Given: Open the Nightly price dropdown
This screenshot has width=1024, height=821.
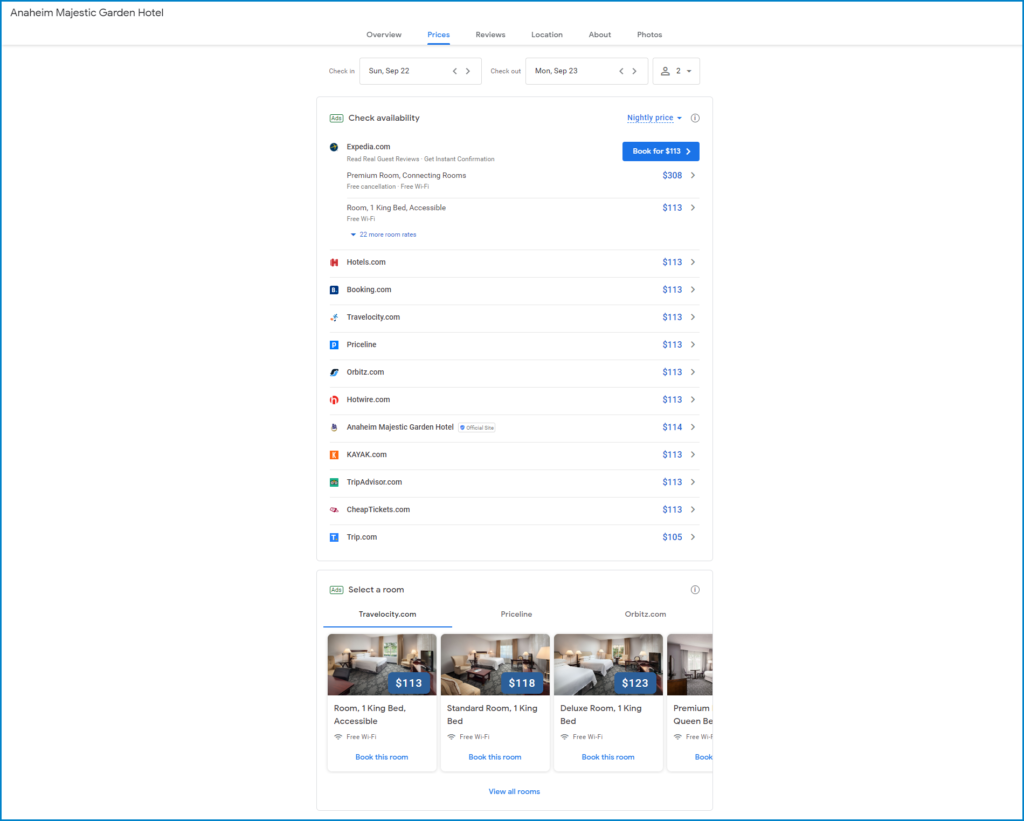Looking at the screenshot, I should (x=654, y=118).
